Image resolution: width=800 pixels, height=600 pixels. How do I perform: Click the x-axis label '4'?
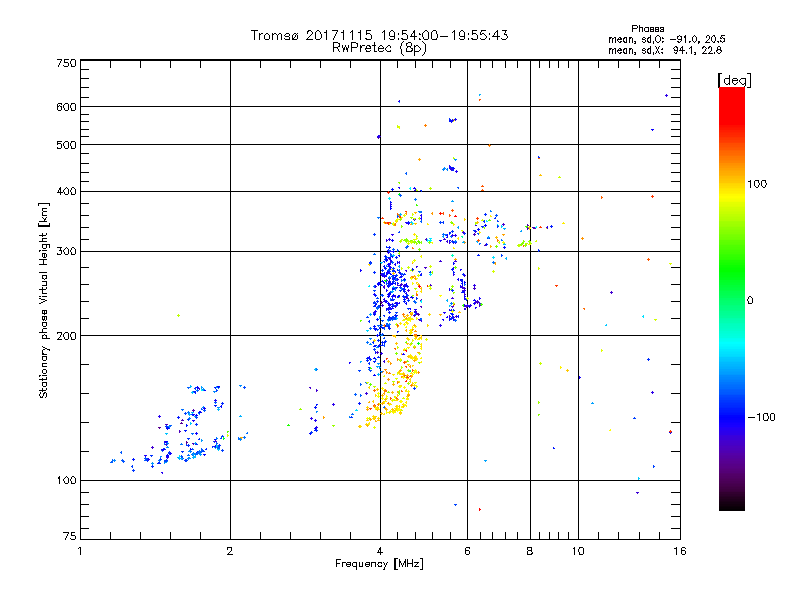click(380, 551)
